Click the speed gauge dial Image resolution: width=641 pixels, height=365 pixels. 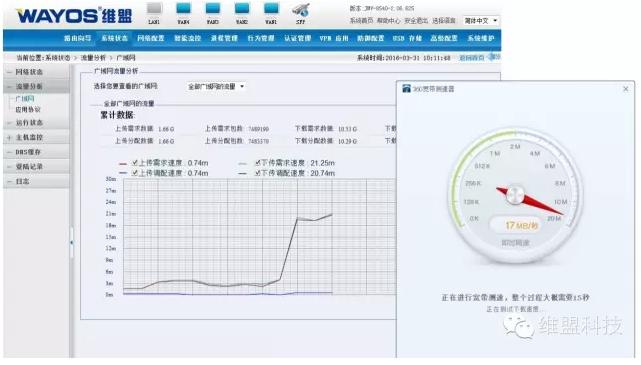point(515,195)
